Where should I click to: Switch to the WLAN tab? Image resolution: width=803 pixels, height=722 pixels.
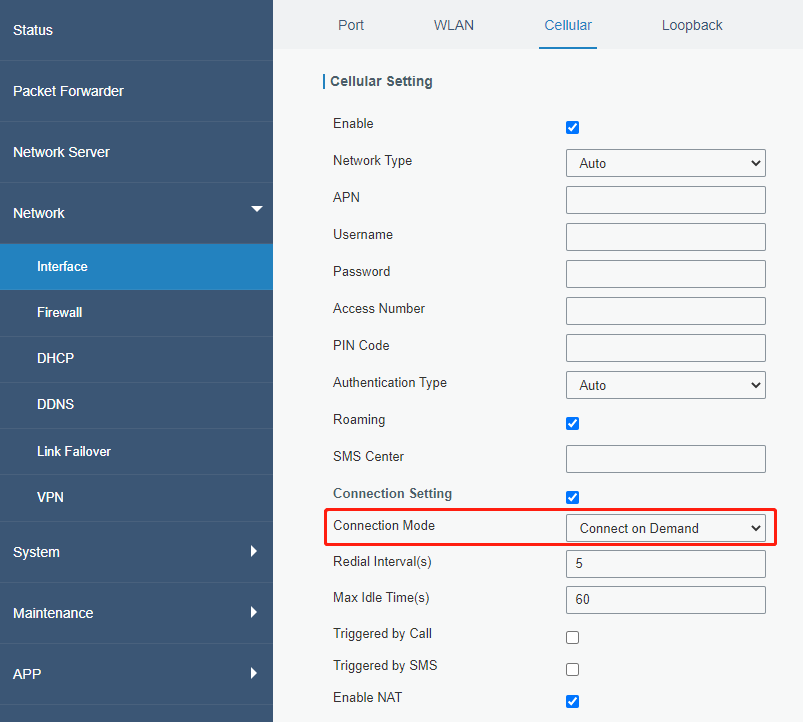pyautogui.click(x=453, y=25)
